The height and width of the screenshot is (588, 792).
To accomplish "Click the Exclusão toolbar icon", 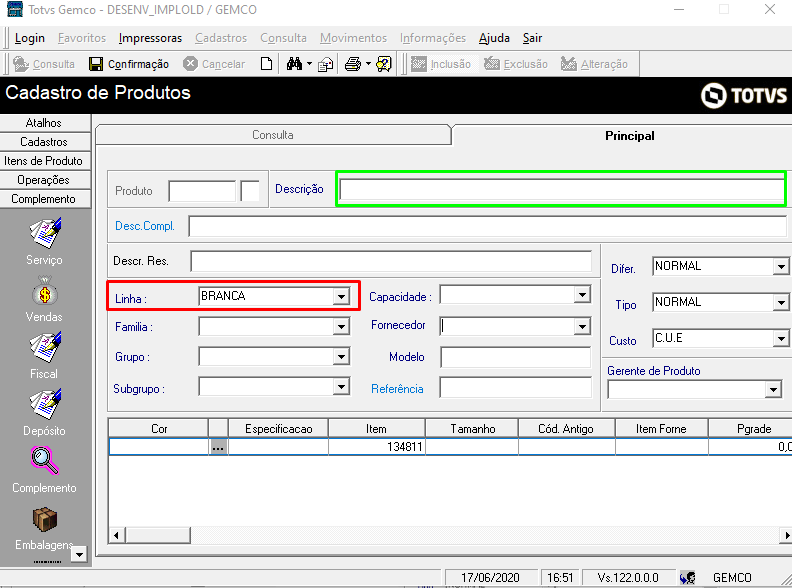I will 491,64.
